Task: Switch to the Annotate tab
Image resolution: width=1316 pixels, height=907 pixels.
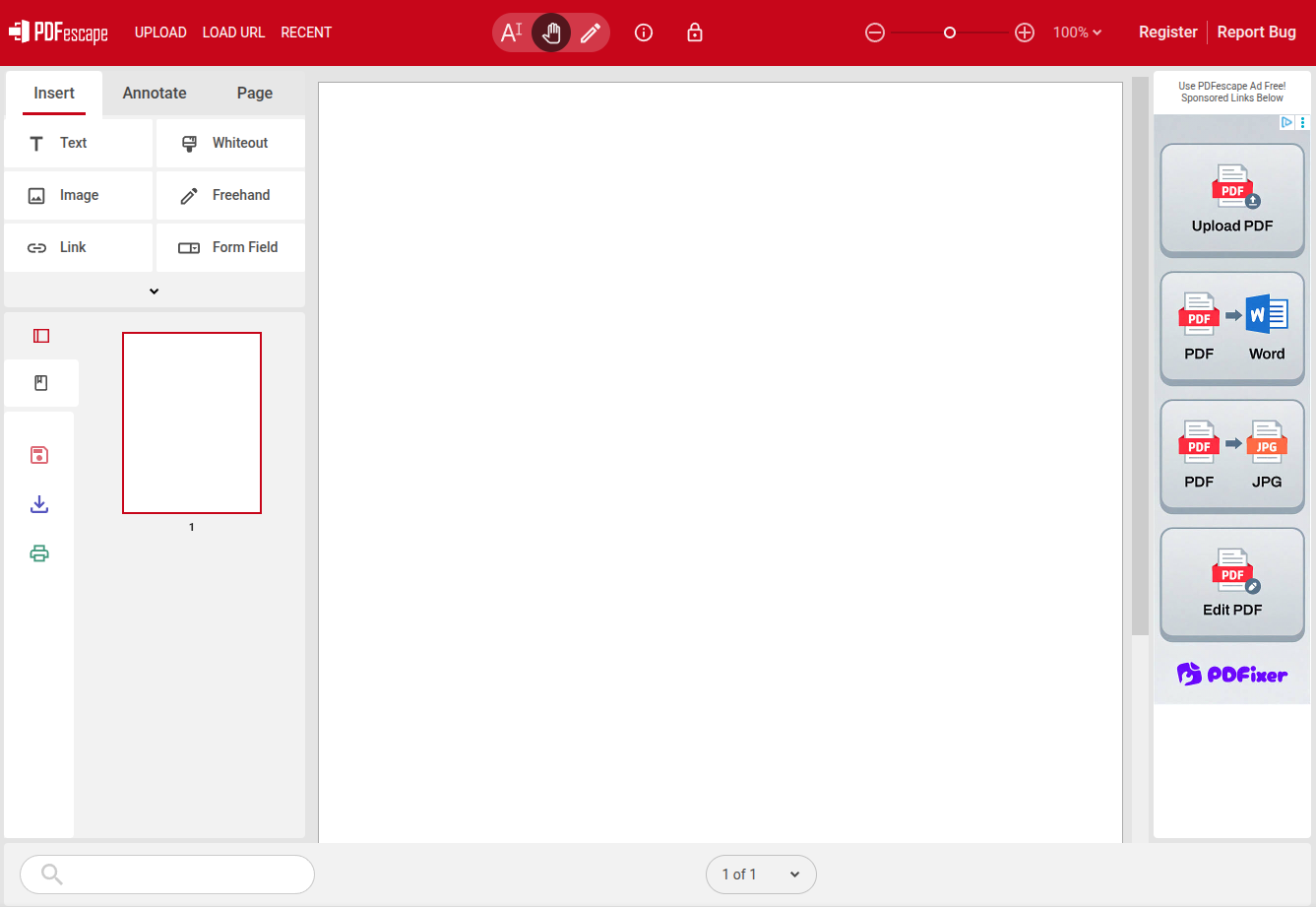Action: pos(155,93)
